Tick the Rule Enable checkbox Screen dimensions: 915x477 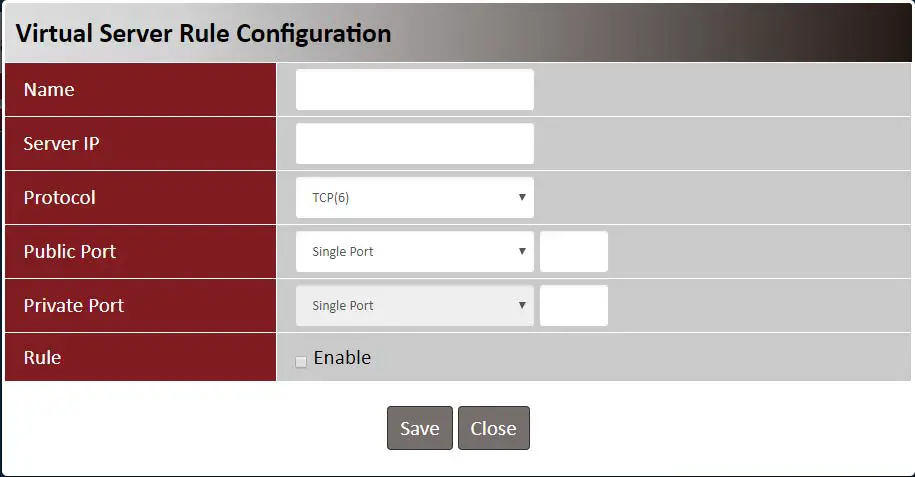tap(301, 361)
